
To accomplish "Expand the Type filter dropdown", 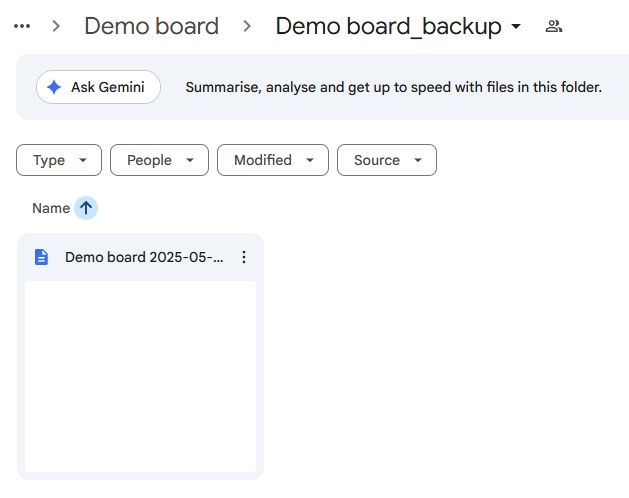I will [59, 160].
